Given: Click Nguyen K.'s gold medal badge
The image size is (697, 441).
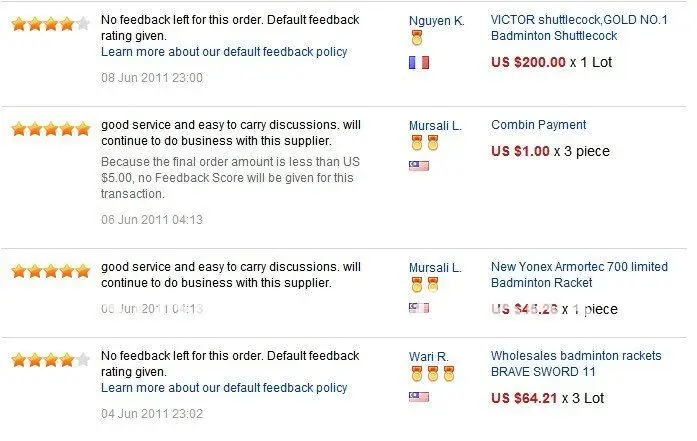Looking at the screenshot, I should click(417, 38).
